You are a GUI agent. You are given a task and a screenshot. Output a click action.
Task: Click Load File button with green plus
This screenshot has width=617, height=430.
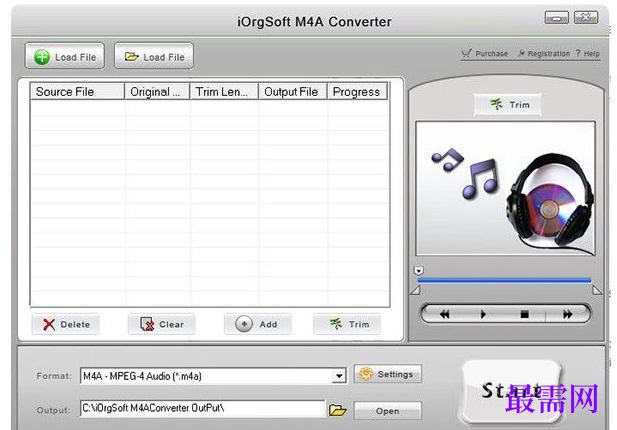point(65,57)
